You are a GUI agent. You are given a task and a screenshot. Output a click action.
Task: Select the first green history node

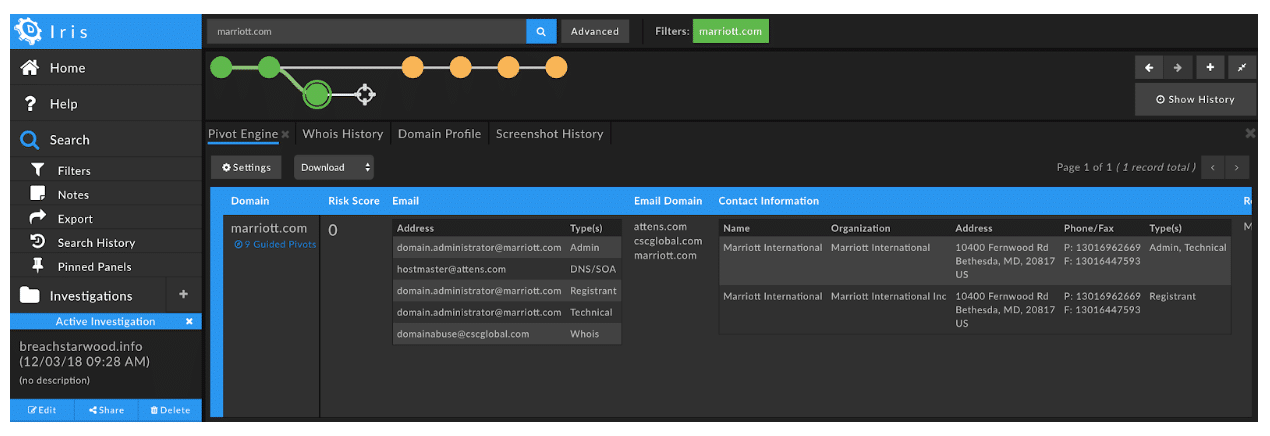[x=221, y=68]
